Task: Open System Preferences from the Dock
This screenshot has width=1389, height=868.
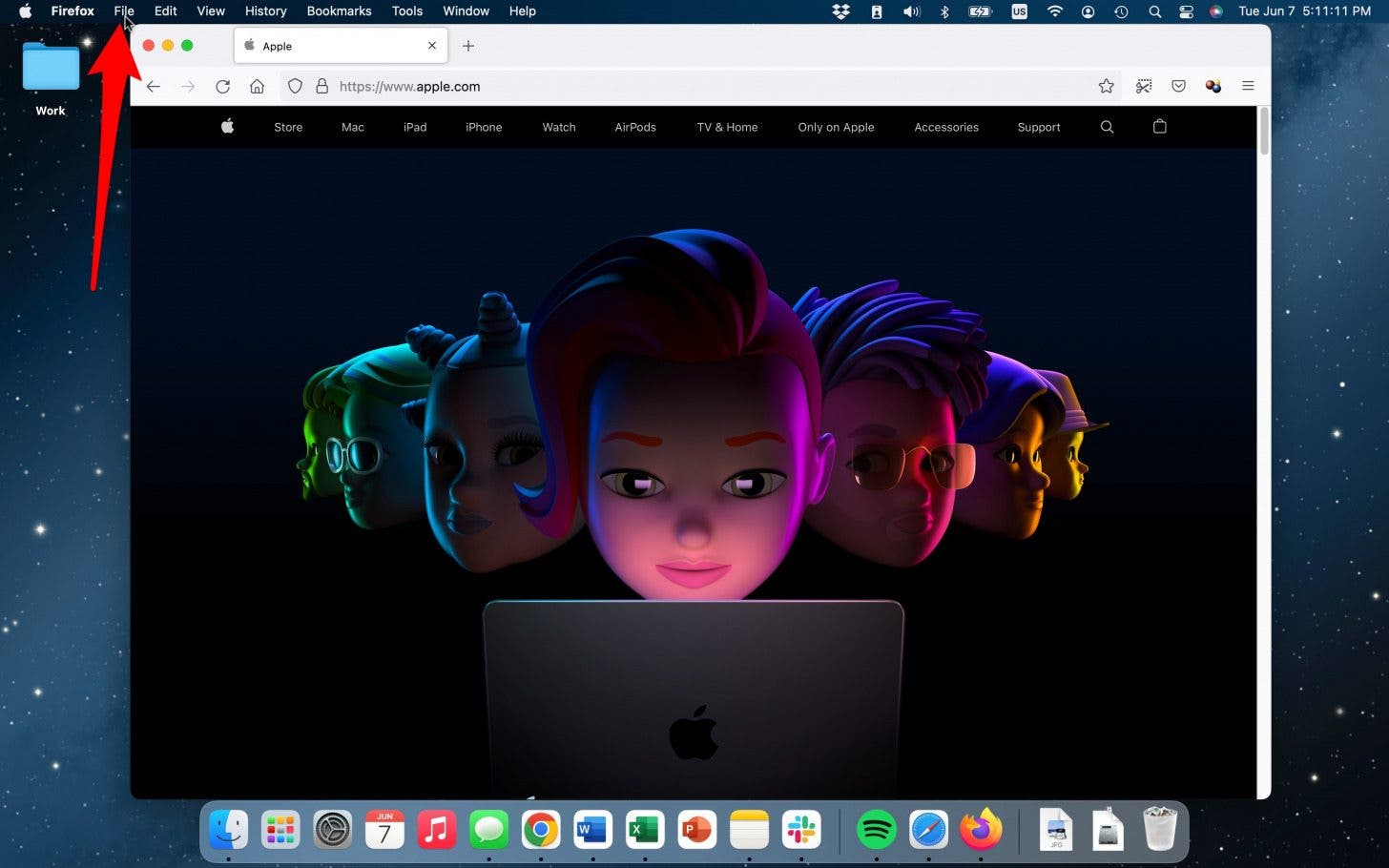Action: click(x=333, y=830)
